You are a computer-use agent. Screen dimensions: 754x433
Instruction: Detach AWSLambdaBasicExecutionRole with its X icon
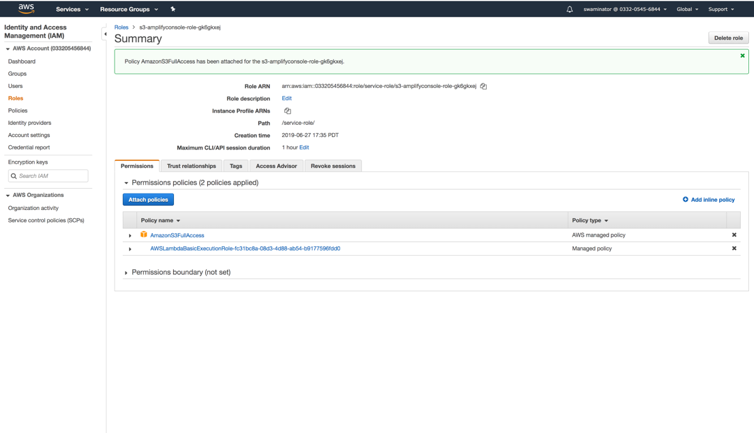pyautogui.click(x=734, y=248)
